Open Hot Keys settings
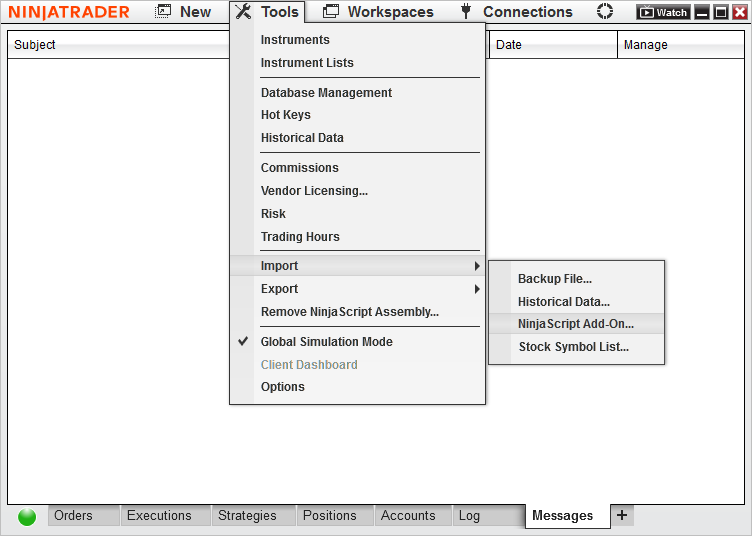Image resolution: width=752 pixels, height=536 pixels. [285, 115]
